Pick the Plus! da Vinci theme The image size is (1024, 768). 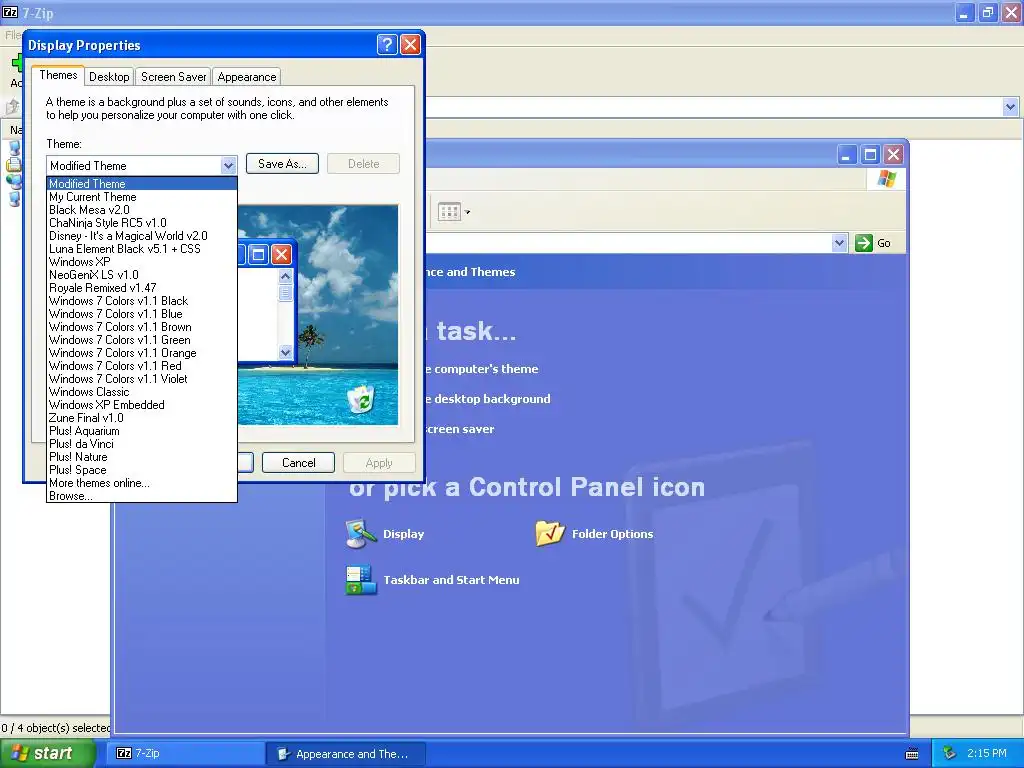click(x=142, y=444)
